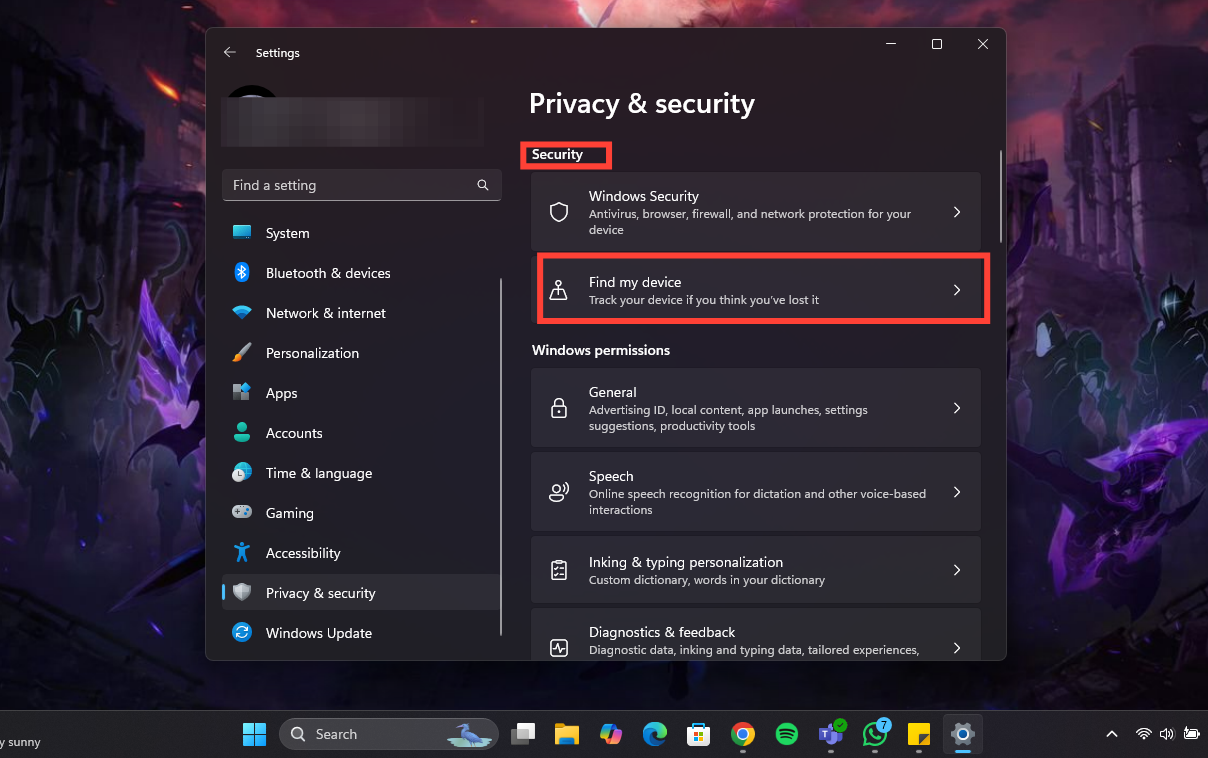Click the Speech voice icon

(559, 492)
